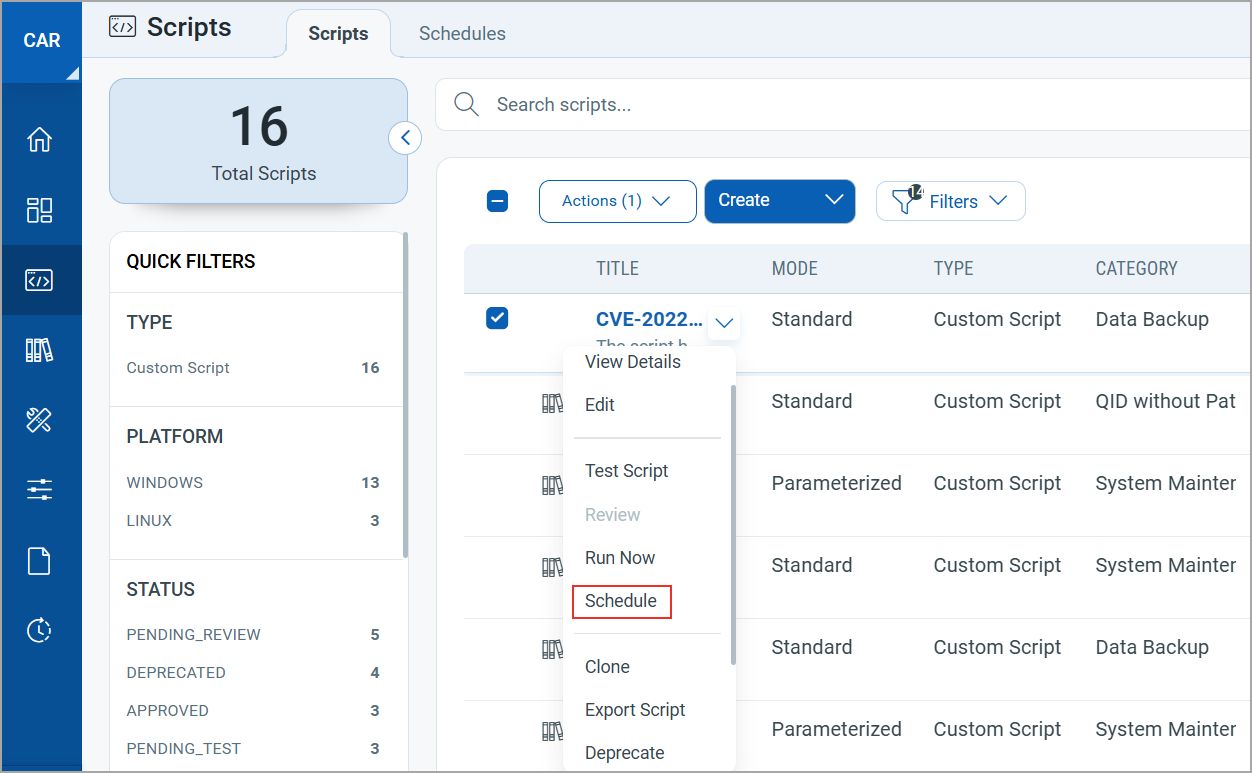Open the document page icon in sidebar
This screenshot has width=1252, height=773.
(x=39, y=561)
